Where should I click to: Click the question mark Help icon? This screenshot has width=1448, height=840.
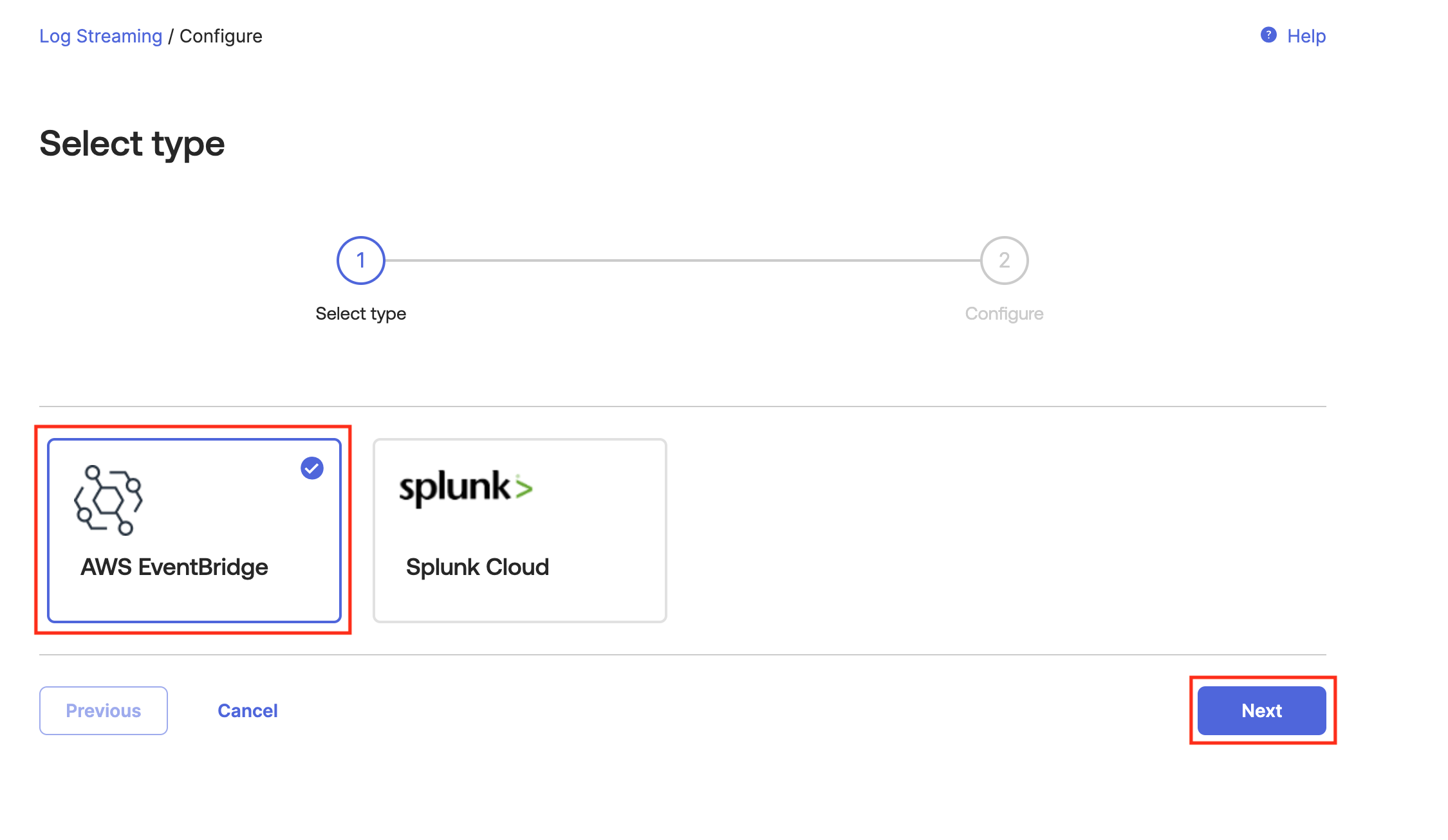pos(1268,35)
